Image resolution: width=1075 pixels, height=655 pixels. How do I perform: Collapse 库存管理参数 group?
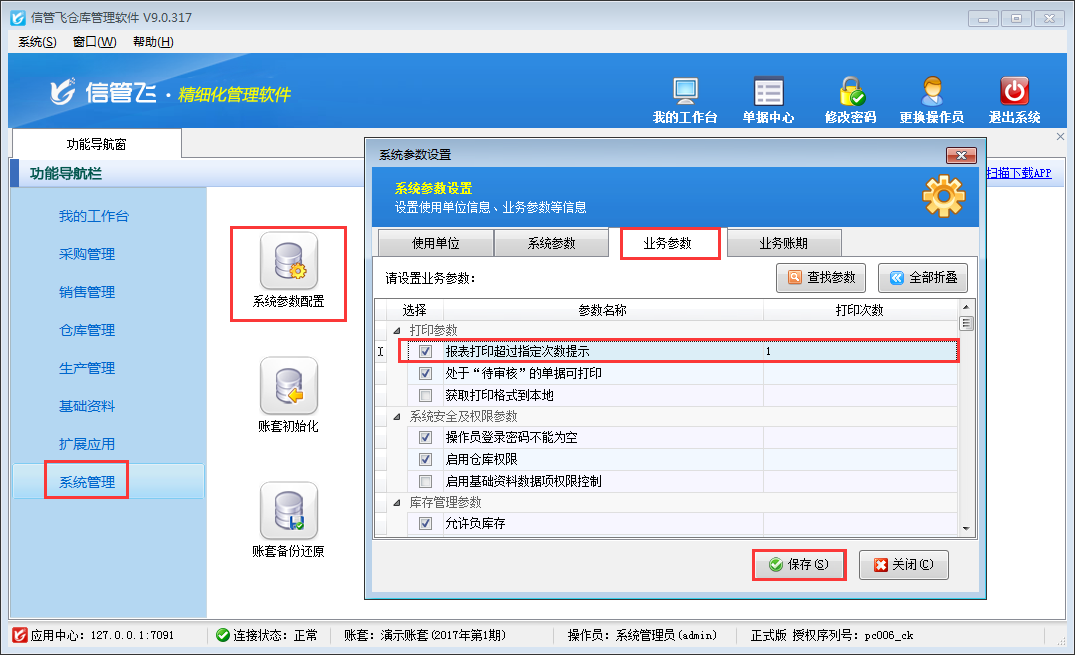397,503
